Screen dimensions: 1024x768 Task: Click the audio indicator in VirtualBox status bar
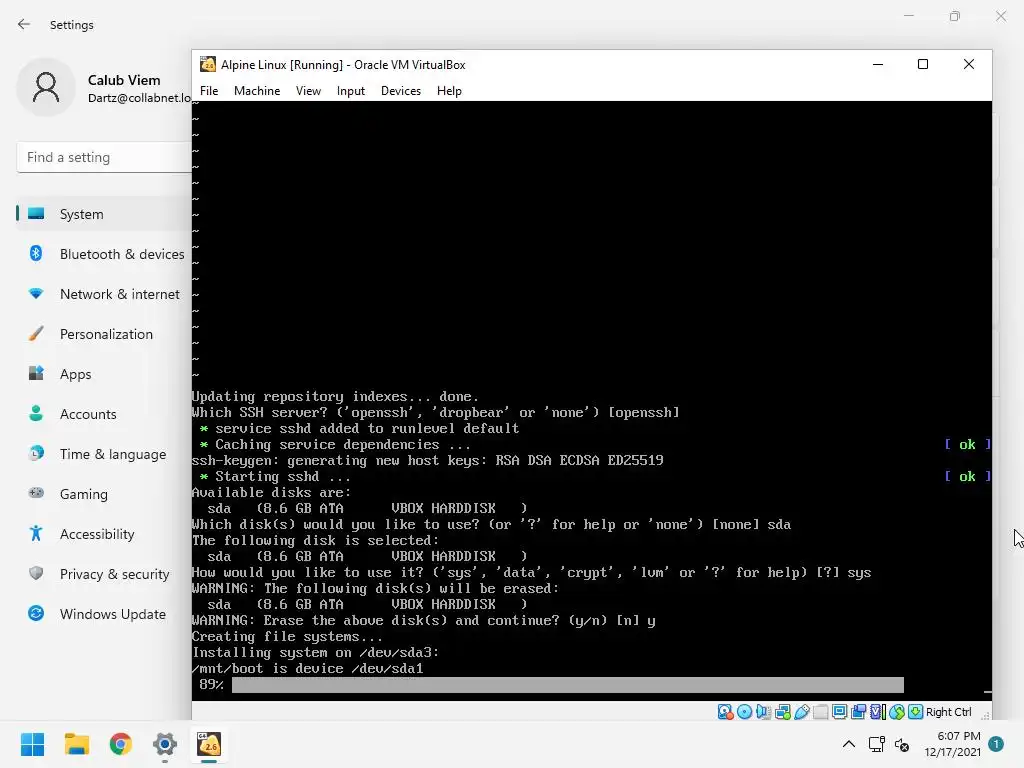tap(763, 712)
